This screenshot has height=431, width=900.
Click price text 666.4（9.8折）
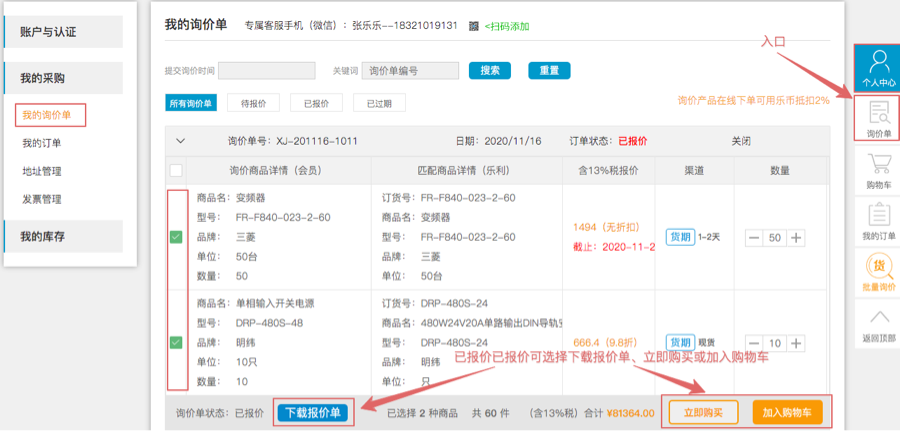[606, 343]
